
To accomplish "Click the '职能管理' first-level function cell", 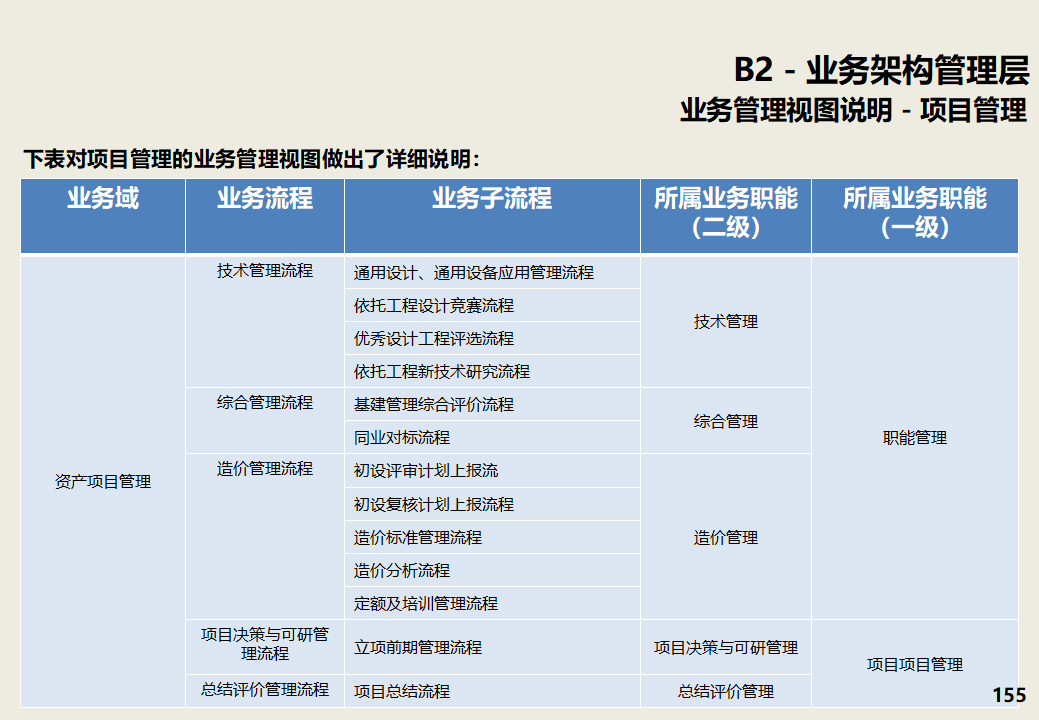I will click(x=915, y=438).
